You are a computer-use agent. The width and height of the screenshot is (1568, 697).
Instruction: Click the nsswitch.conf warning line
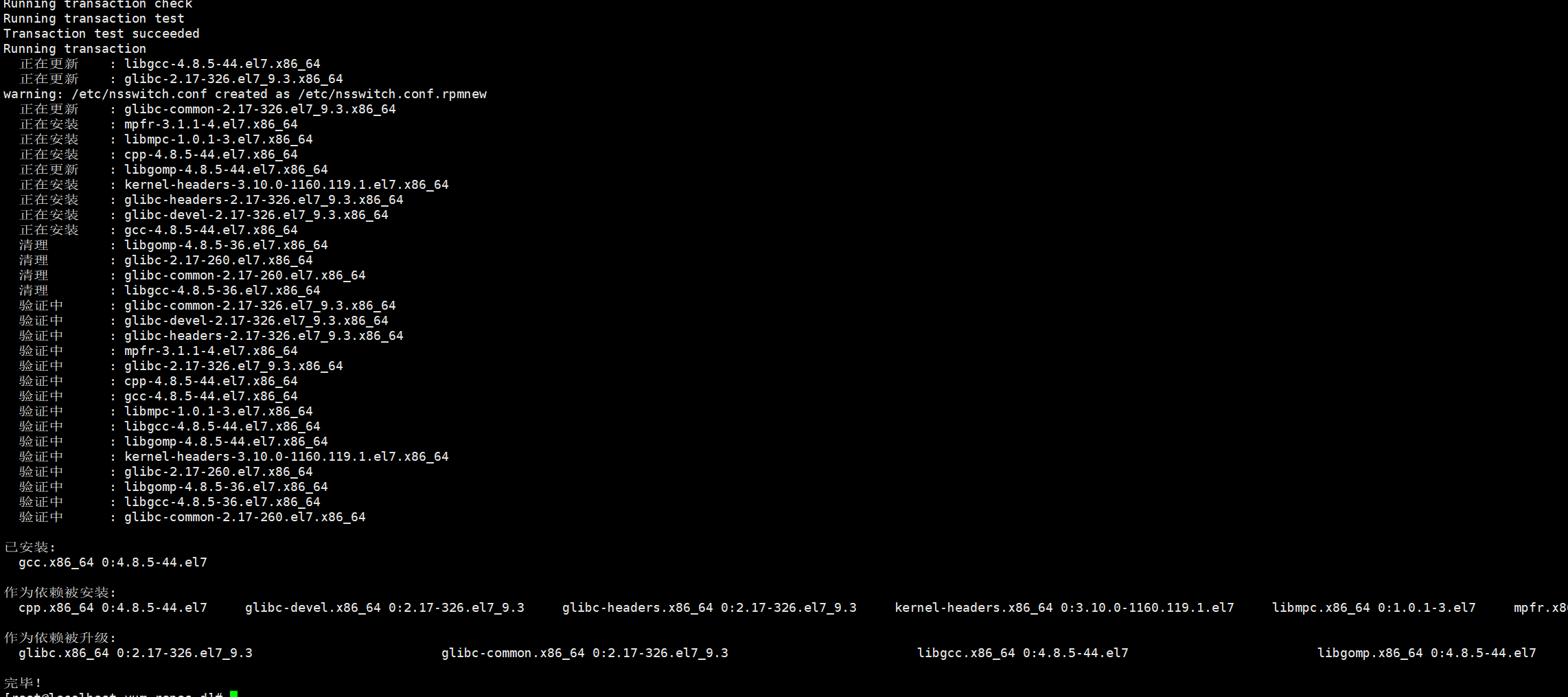tap(245, 94)
